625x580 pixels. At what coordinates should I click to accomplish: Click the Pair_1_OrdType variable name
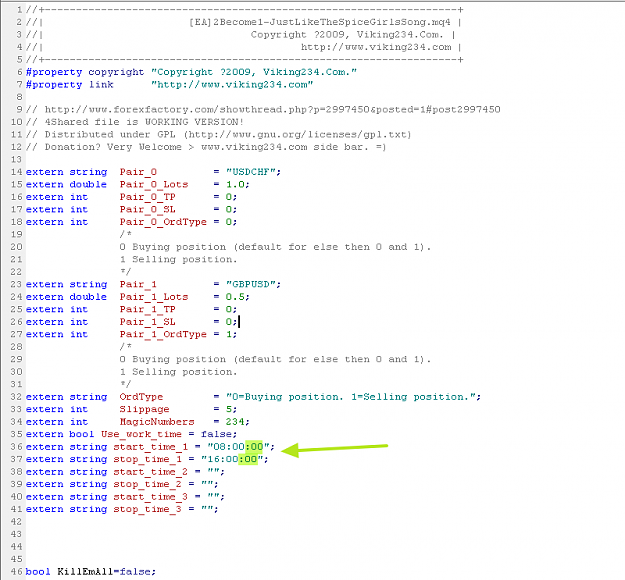point(163,334)
